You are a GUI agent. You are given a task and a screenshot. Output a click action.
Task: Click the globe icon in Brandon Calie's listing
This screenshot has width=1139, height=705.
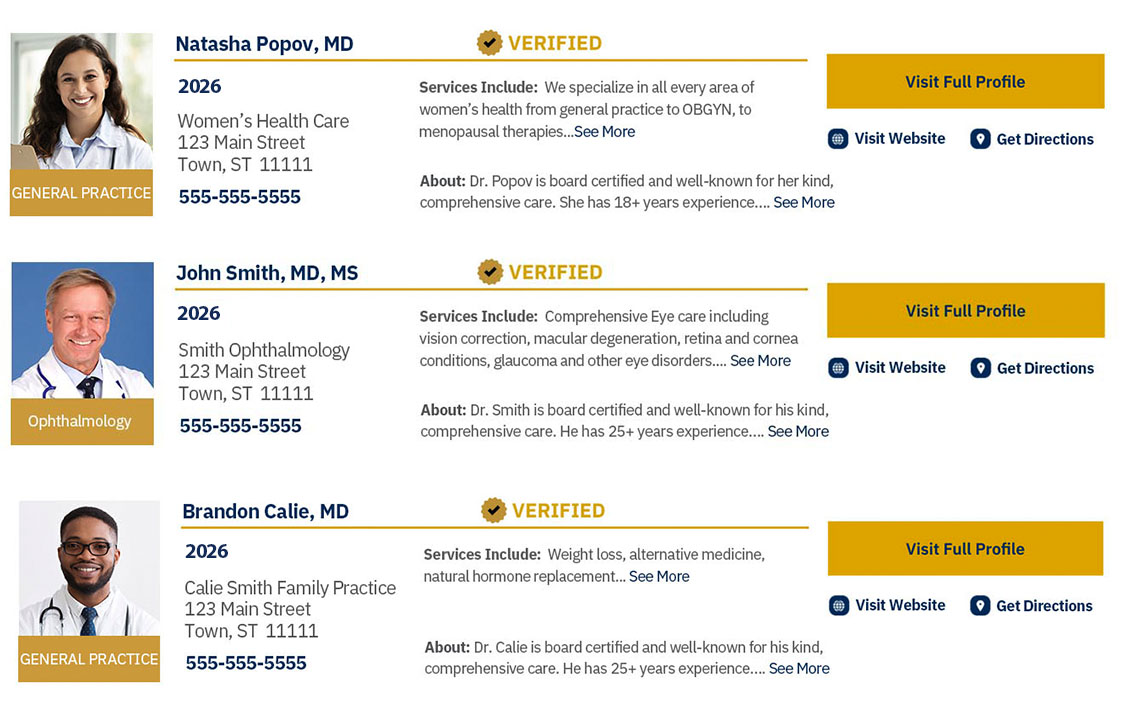coord(839,605)
